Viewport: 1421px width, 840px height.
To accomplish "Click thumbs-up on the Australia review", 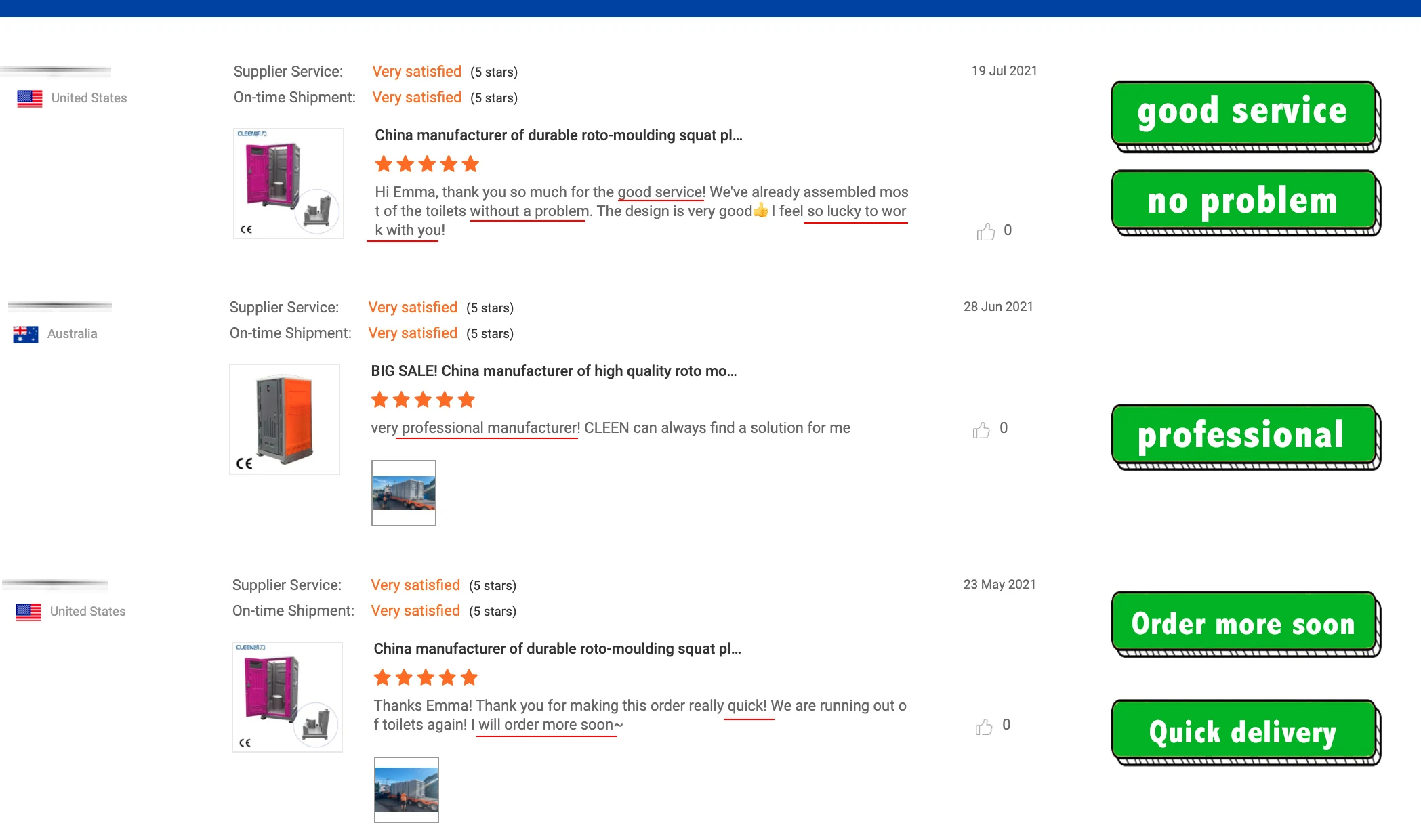I will [x=981, y=429].
